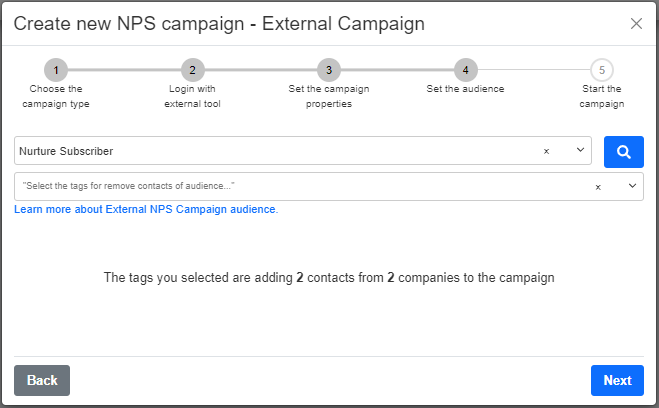
Task: Select the step 3 circle indicator
Action: 329,70
